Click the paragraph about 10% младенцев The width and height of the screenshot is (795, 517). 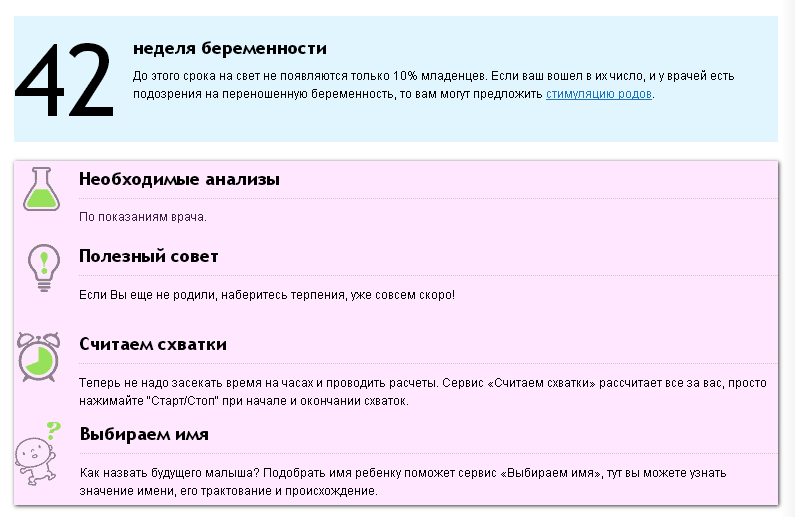tap(433, 85)
